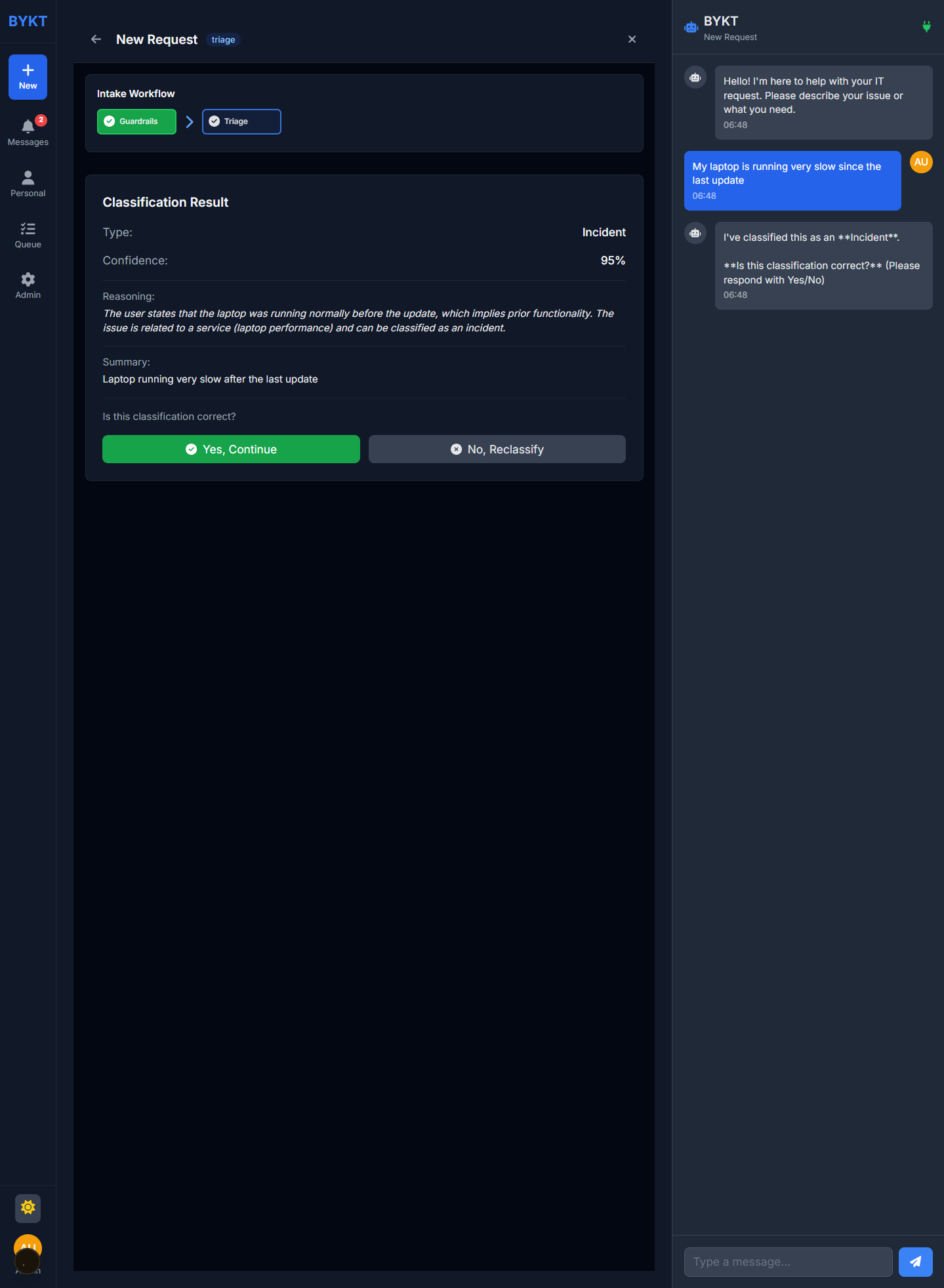The width and height of the screenshot is (944, 1288).
Task: Click the bot classification message bubble
Action: pyautogui.click(x=824, y=266)
